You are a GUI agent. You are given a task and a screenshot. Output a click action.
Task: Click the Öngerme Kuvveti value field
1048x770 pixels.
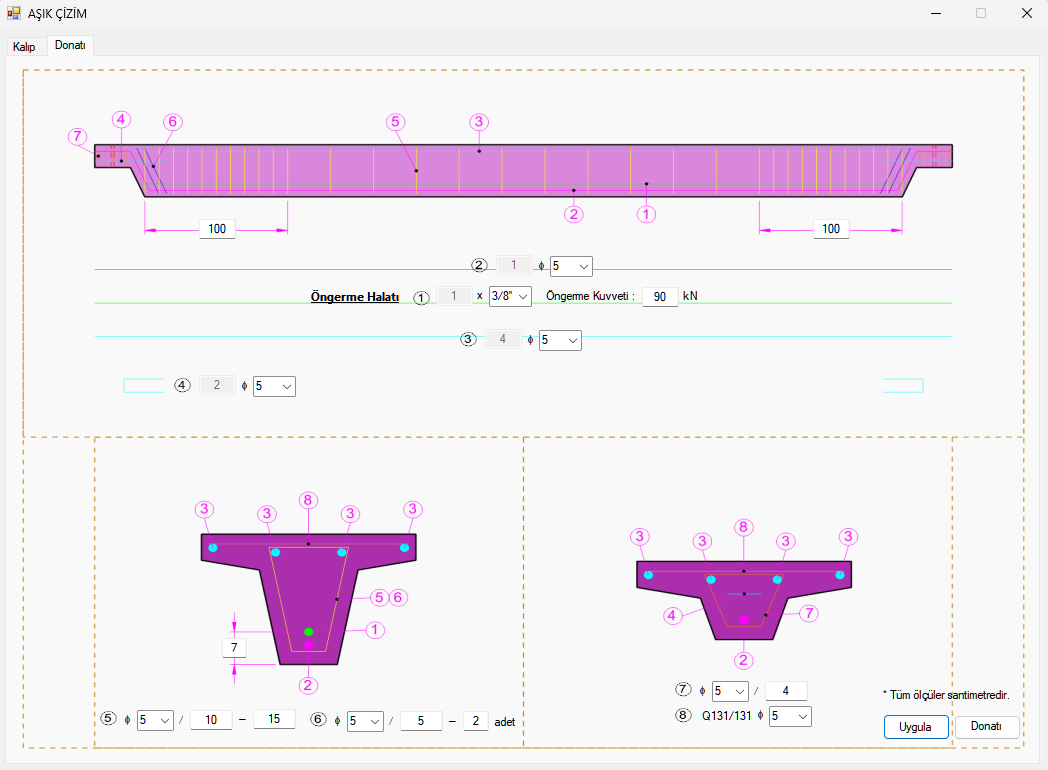point(660,297)
